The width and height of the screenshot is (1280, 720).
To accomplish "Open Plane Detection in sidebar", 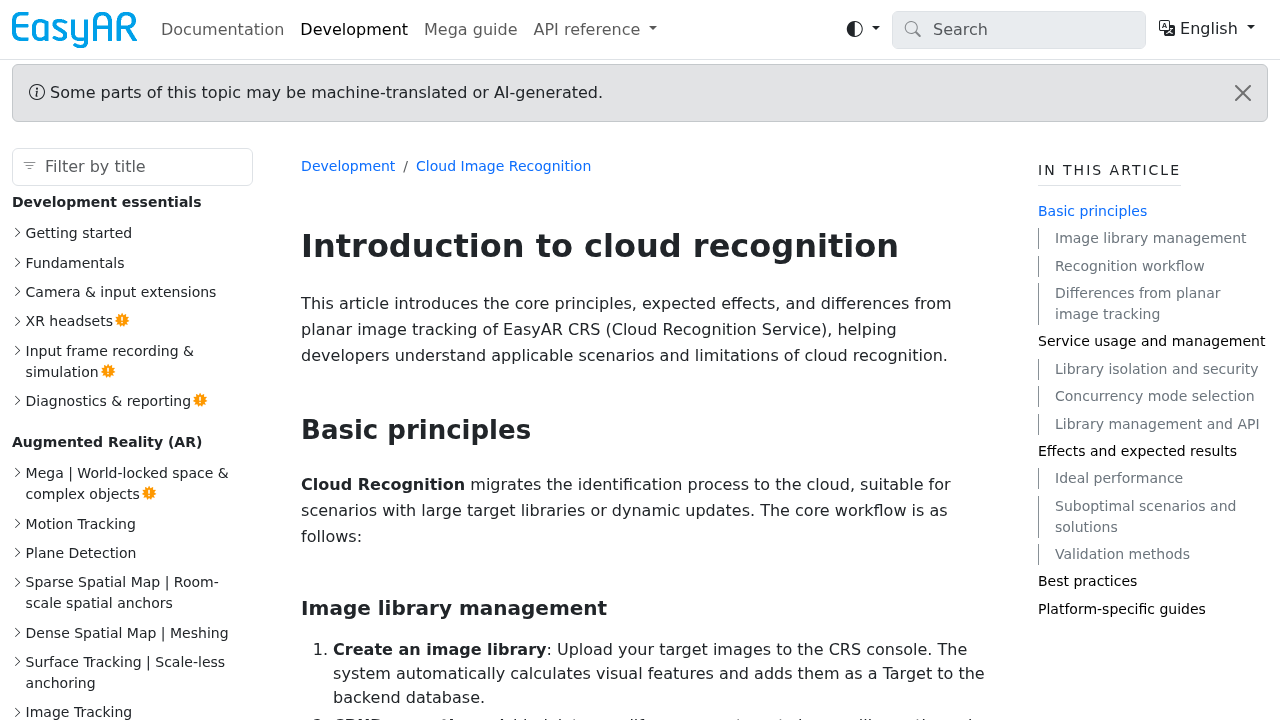I will tap(81, 553).
